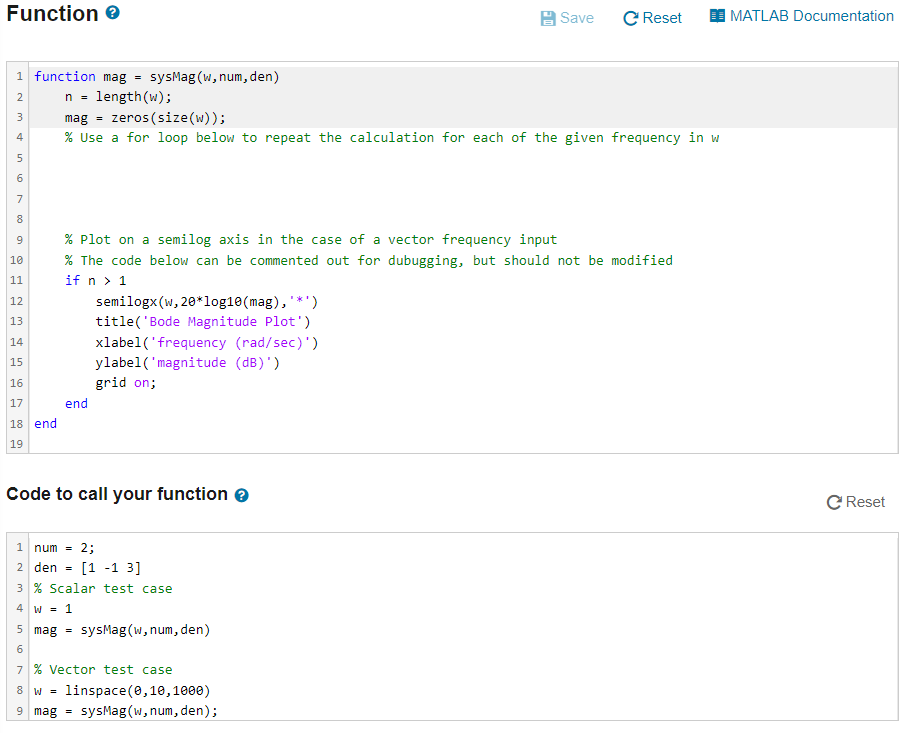Click help icon next to Code to call your function
This screenshot has width=912, height=733.
tap(241, 495)
